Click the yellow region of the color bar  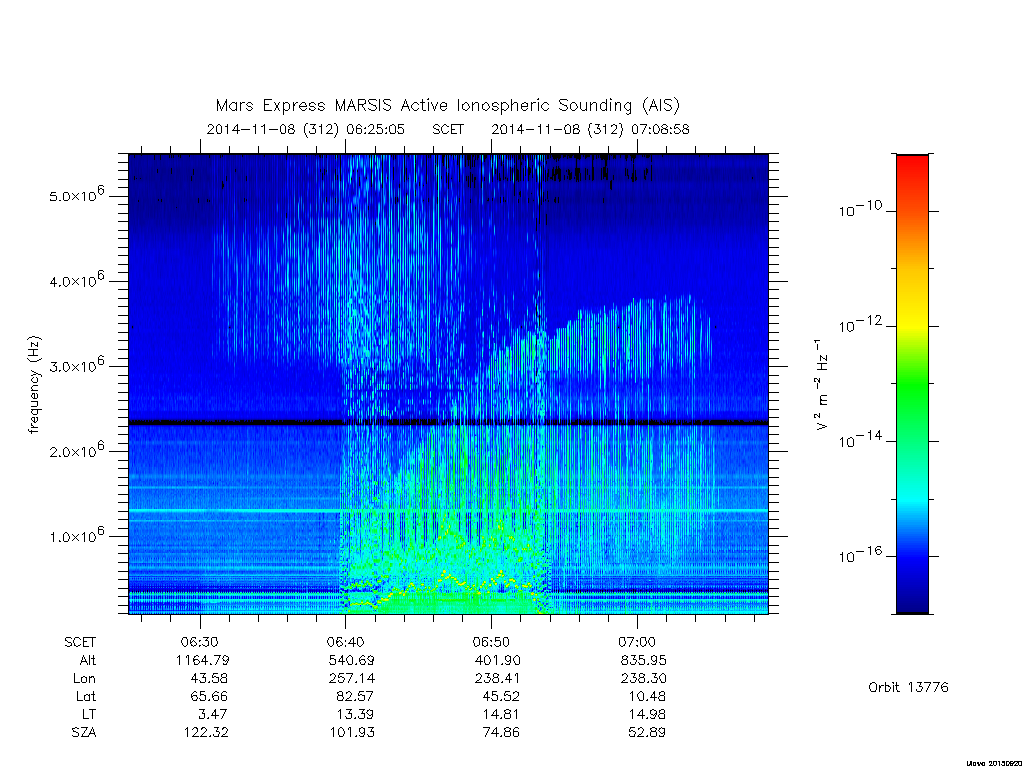pos(912,307)
